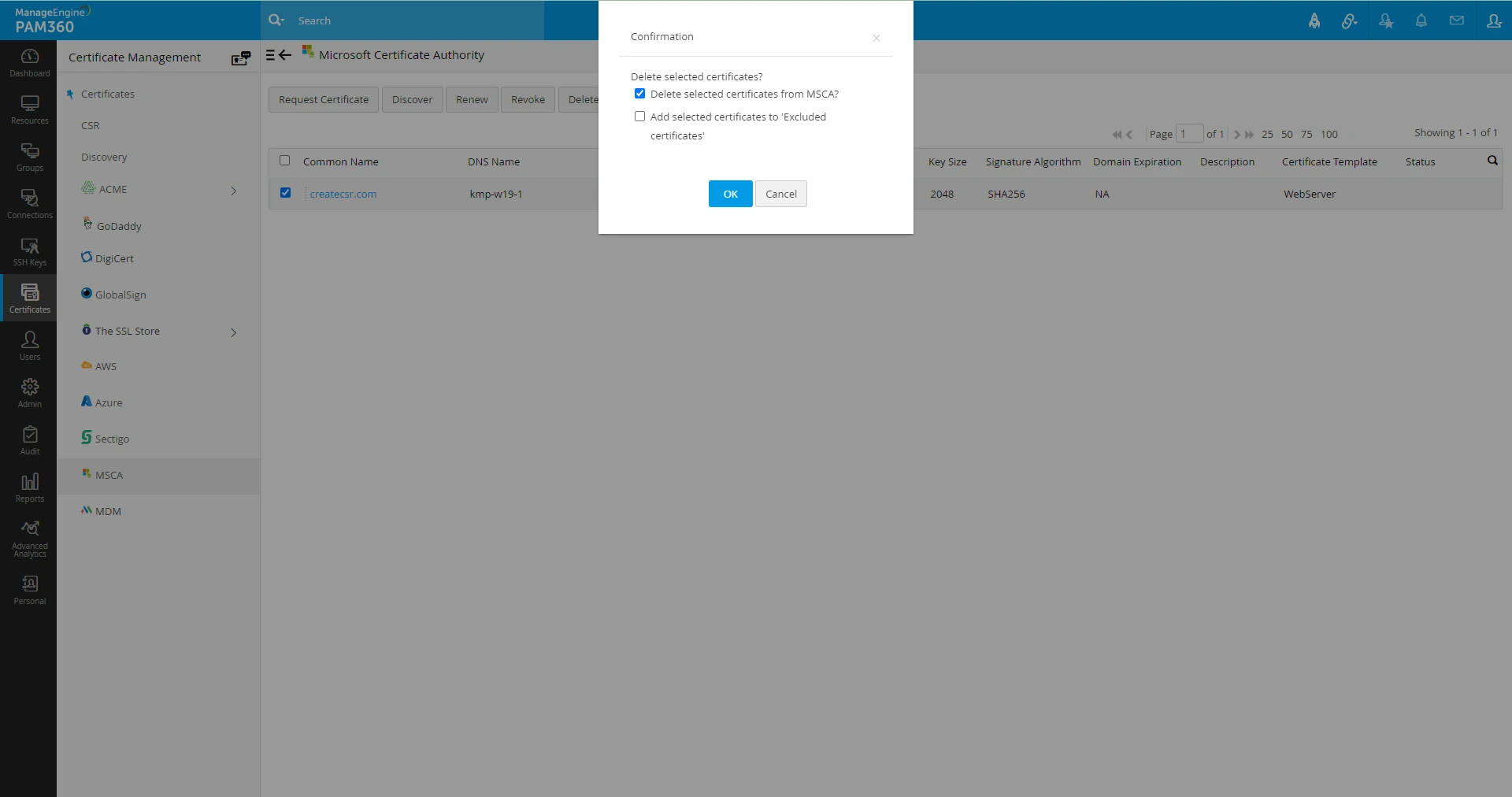Show 75 rows per page
This screenshot has width=1512, height=797.
point(1306,135)
